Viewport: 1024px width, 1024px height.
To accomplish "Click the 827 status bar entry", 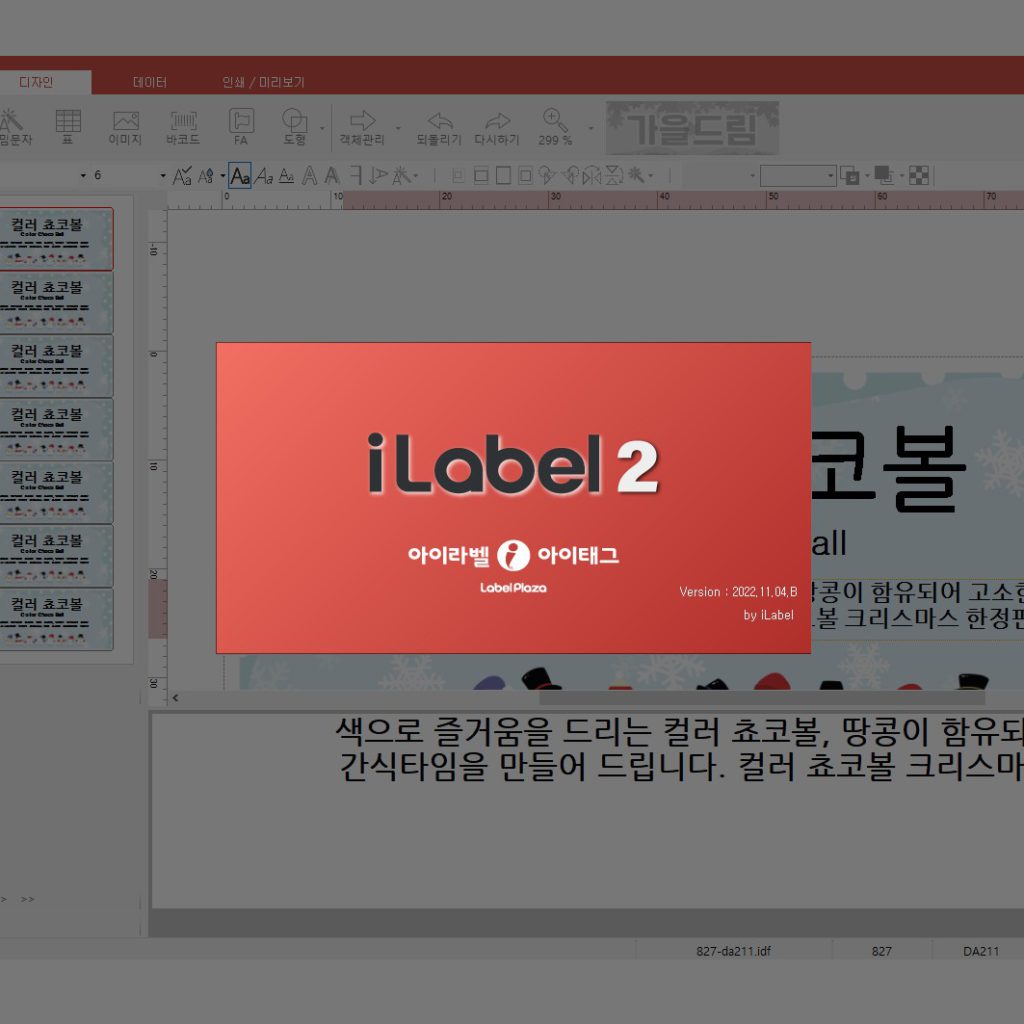I will click(882, 952).
